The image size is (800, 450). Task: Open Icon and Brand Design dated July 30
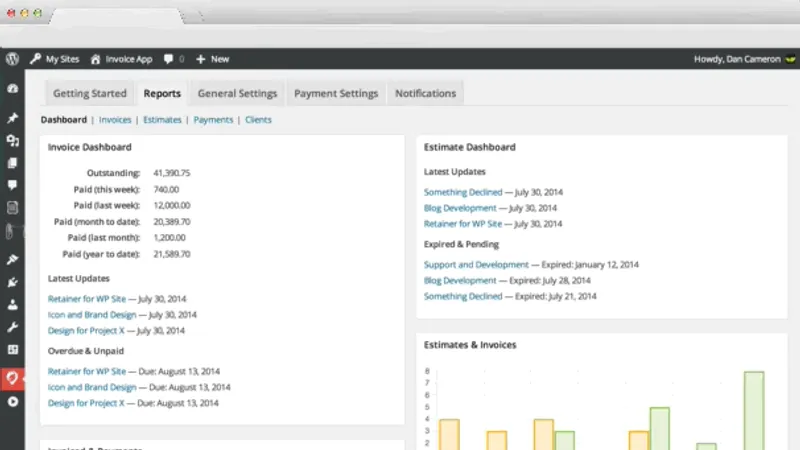point(92,314)
